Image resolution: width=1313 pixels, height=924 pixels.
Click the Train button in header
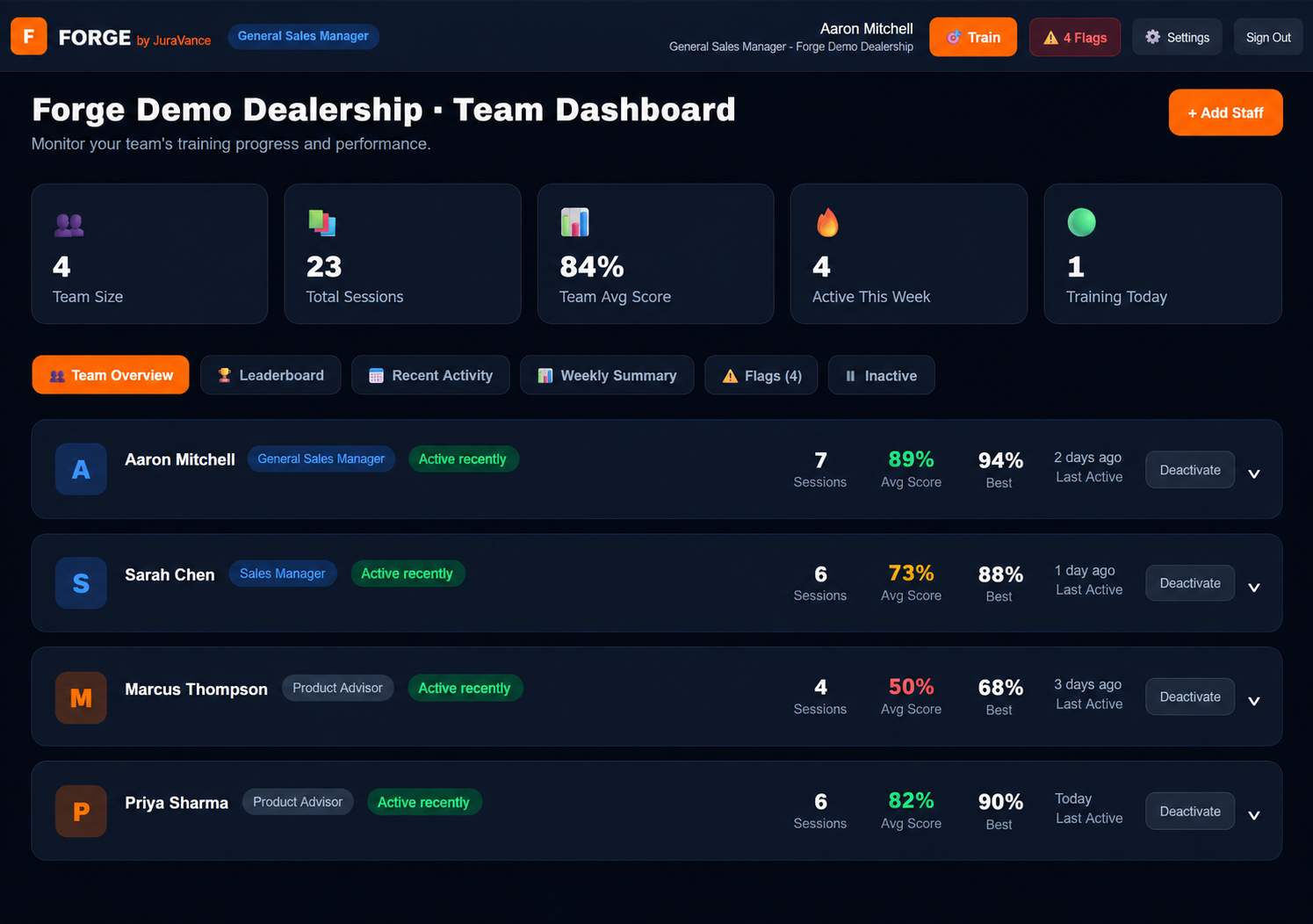click(973, 37)
